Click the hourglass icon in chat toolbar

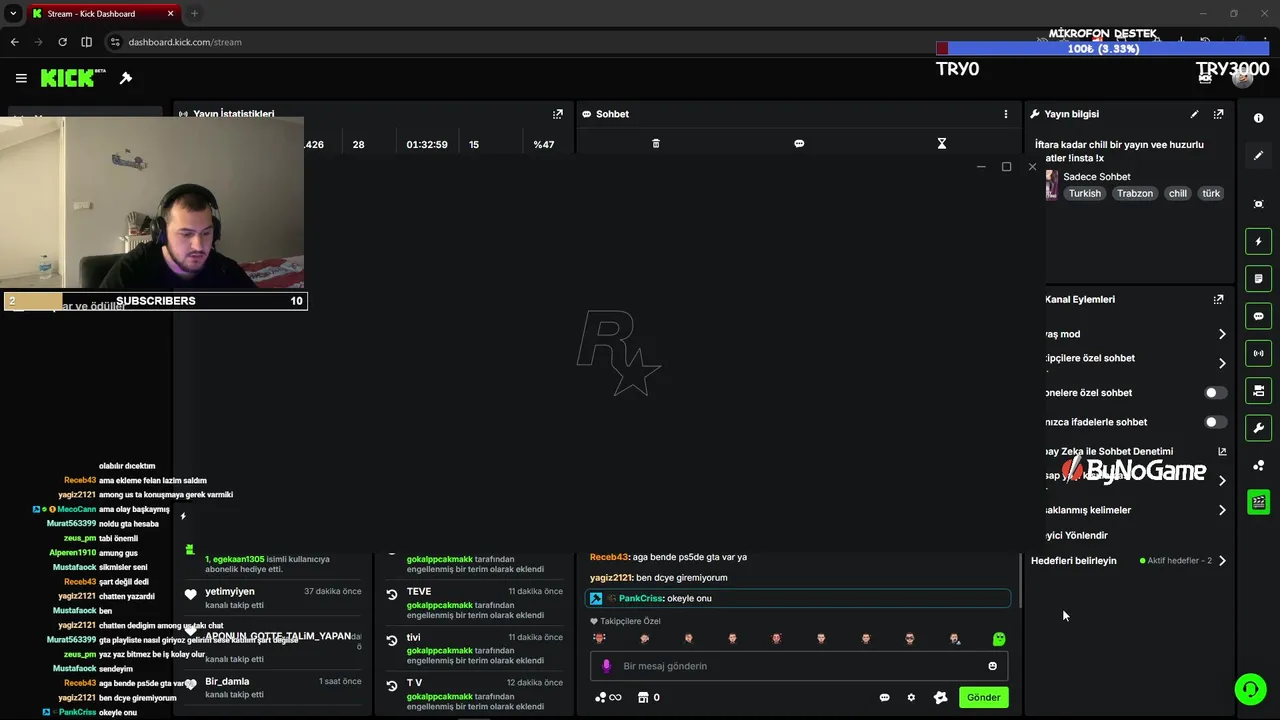coord(941,144)
